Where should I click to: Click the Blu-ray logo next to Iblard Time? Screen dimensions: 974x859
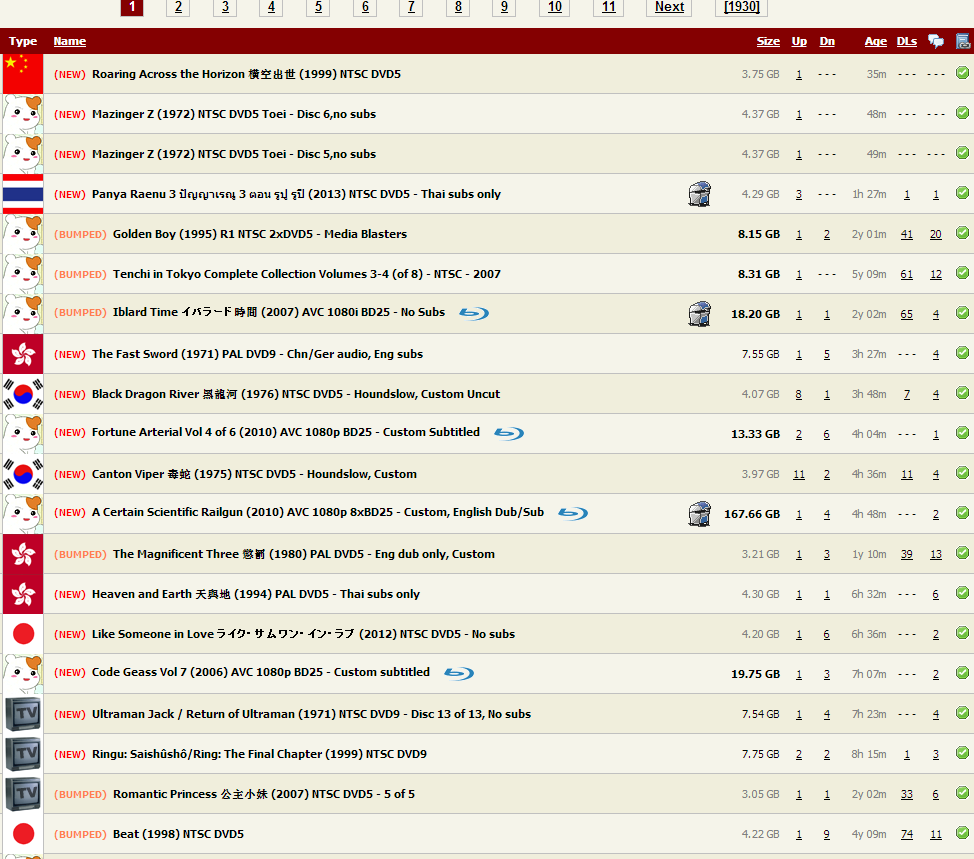pos(474,313)
